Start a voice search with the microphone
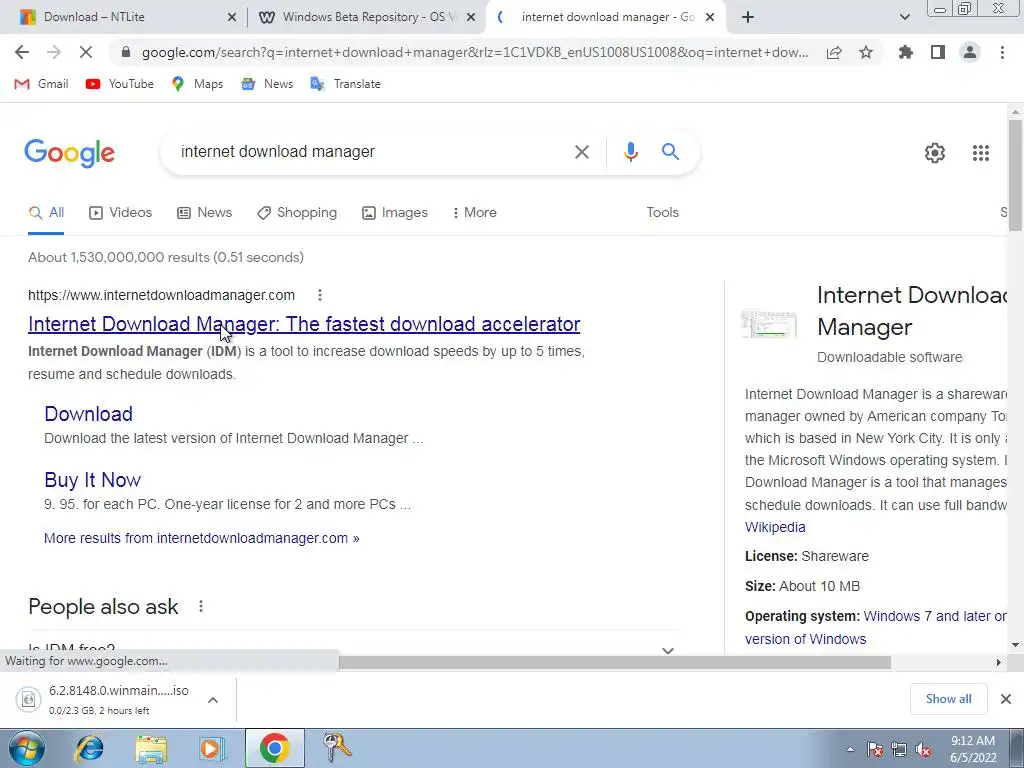The width and height of the screenshot is (1024, 768). (x=630, y=152)
